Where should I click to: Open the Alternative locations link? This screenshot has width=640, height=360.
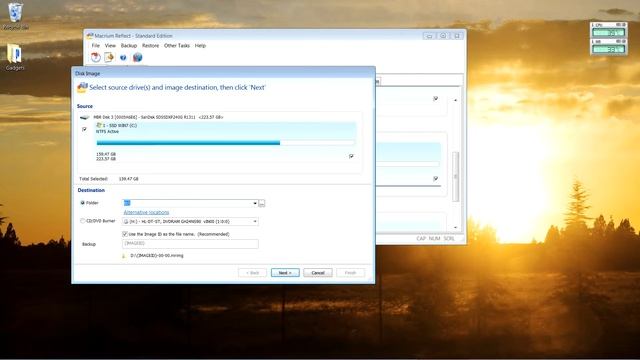tap(146, 212)
